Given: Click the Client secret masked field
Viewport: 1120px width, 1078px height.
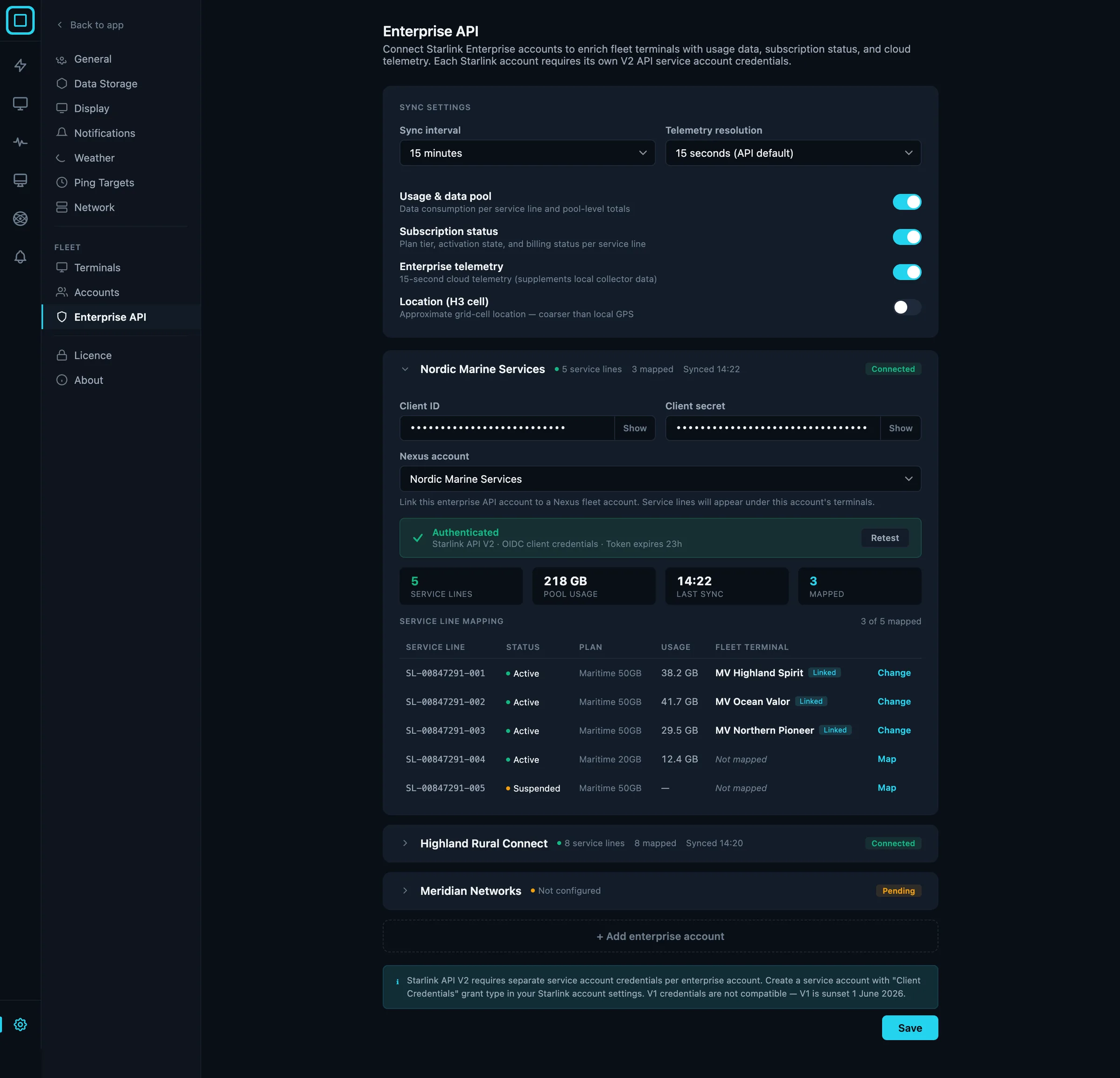Looking at the screenshot, I should tap(773, 428).
